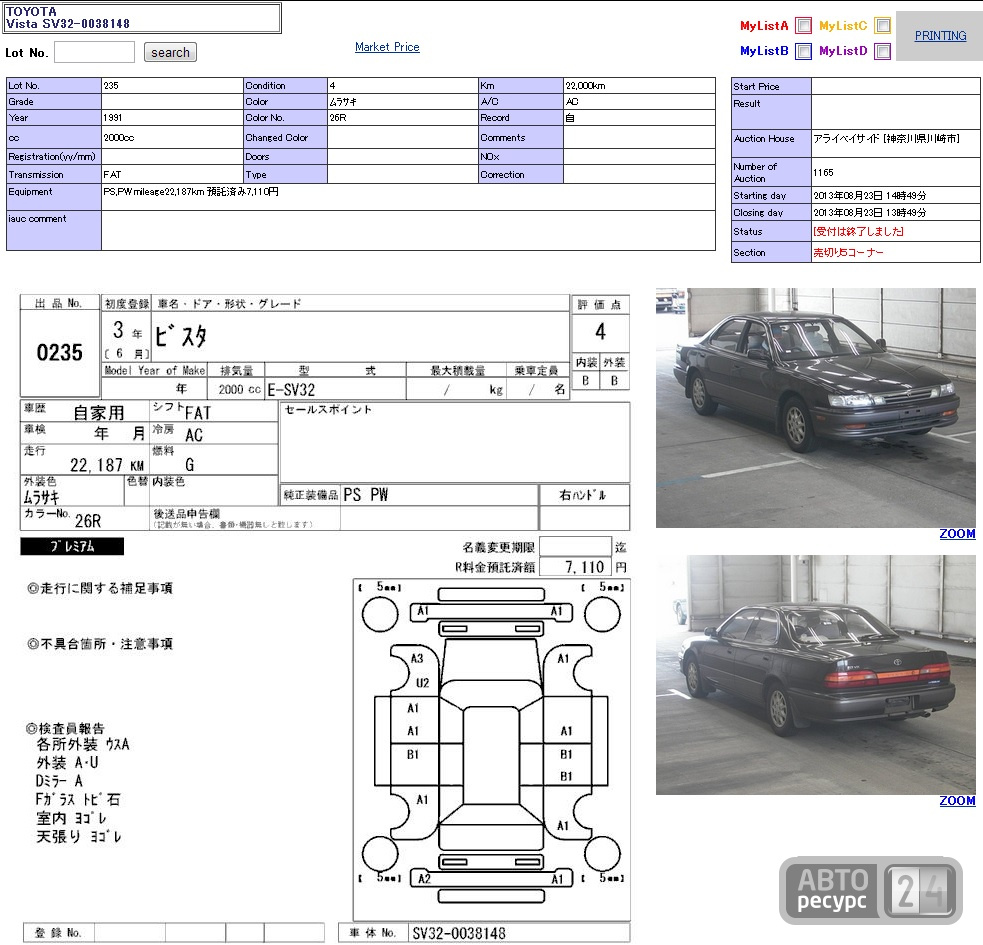Select the Transmission value FAT cell
The width and height of the screenshot is (983, 945).
[x=172, y=174]
